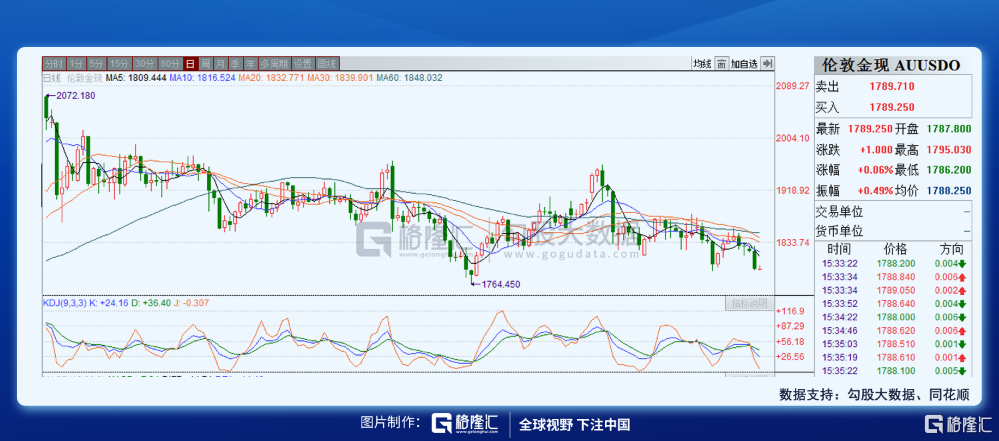The width and height of the screenshot is (999, 441).
Task: Click the MA10: 1816.524 label
Action: click(x=202, y=78)
